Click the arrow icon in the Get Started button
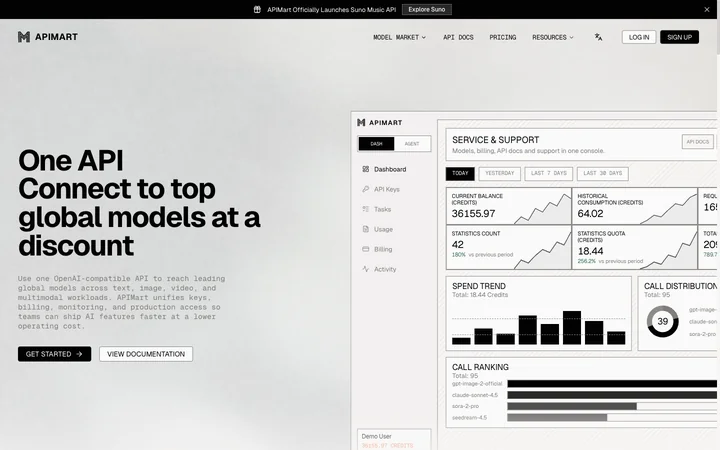 tap(79, 354)
